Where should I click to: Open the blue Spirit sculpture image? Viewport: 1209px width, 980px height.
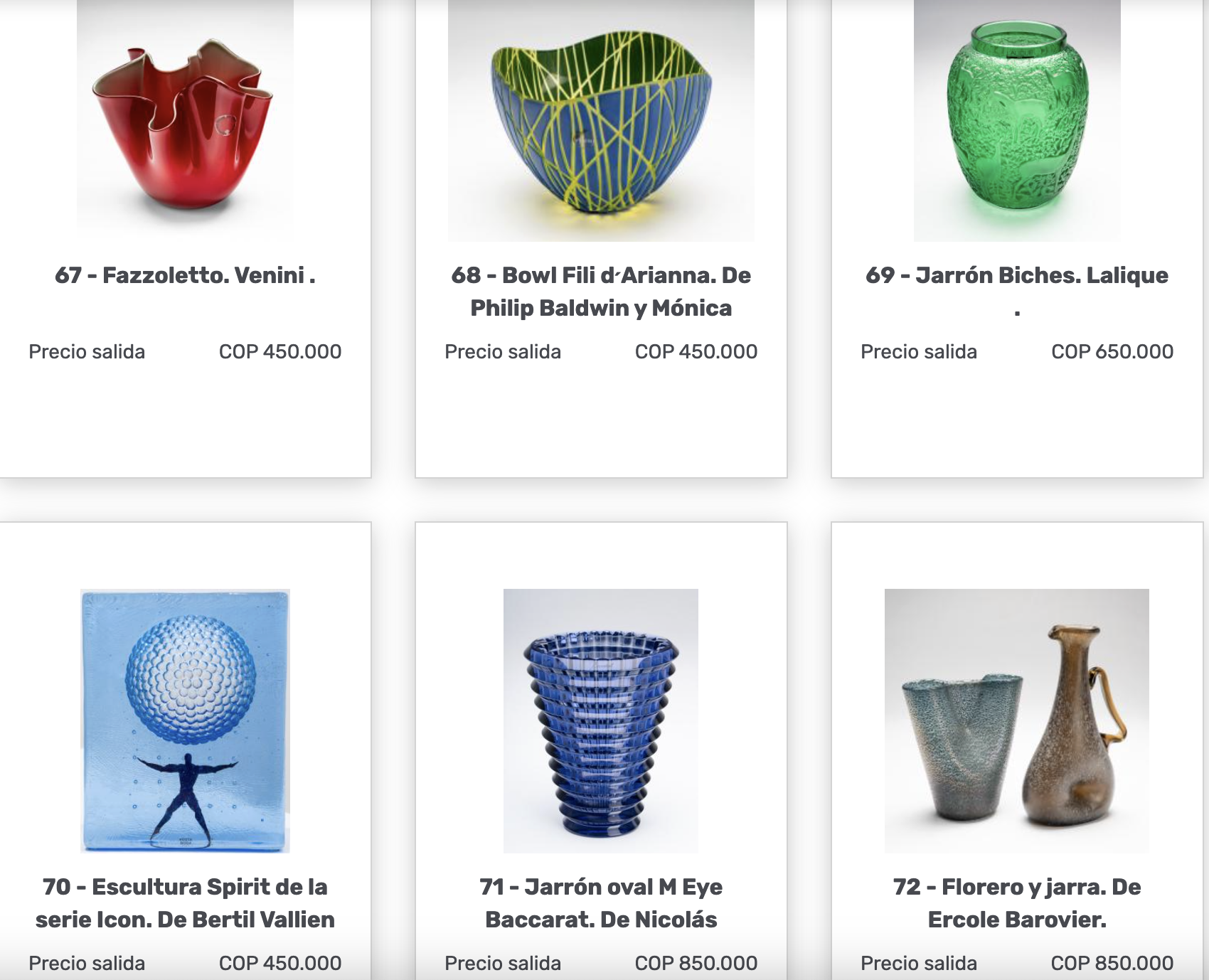click(185, 720)
